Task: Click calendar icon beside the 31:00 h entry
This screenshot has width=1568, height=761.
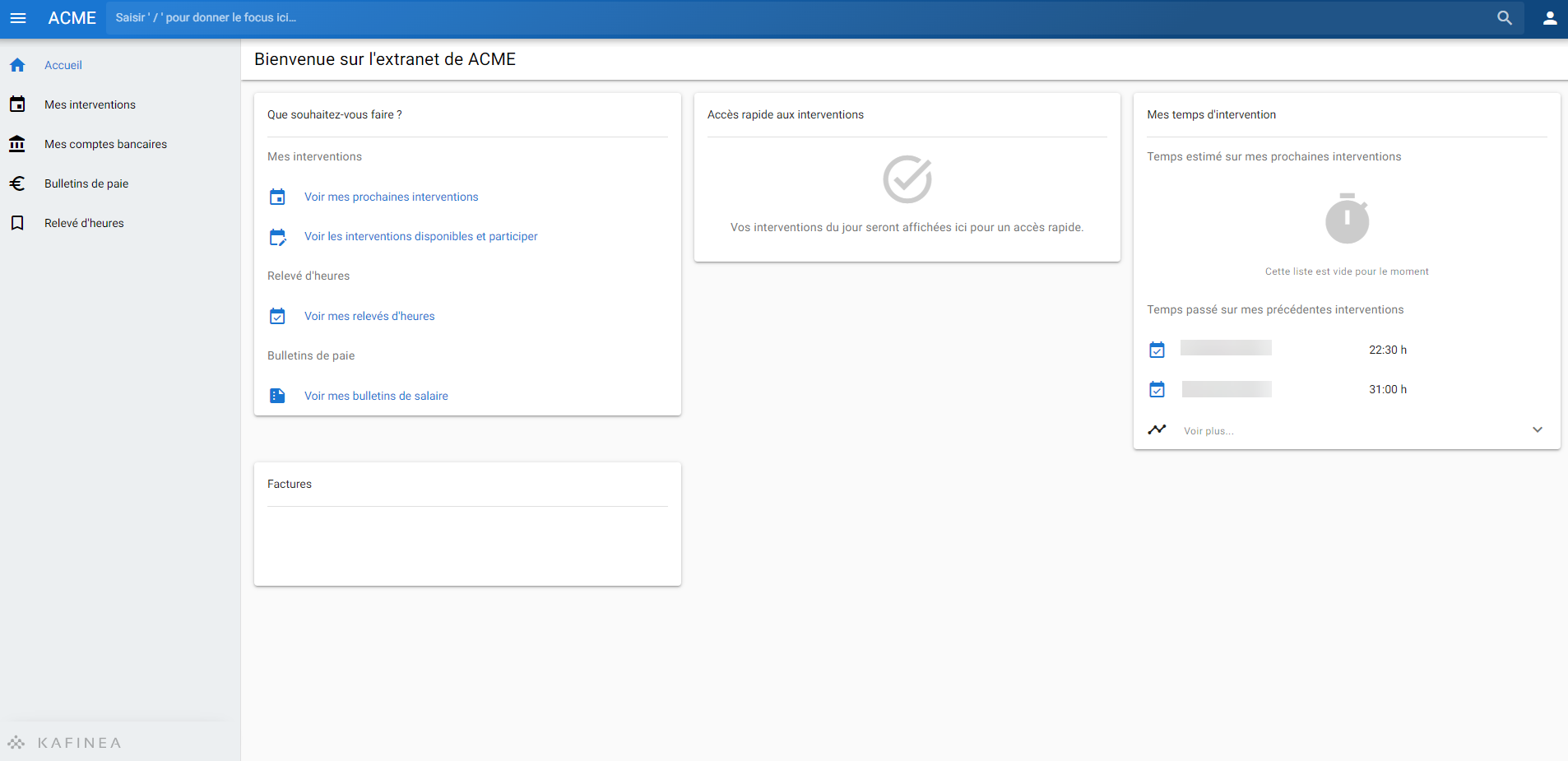Action: click(x=1157, y=389)
